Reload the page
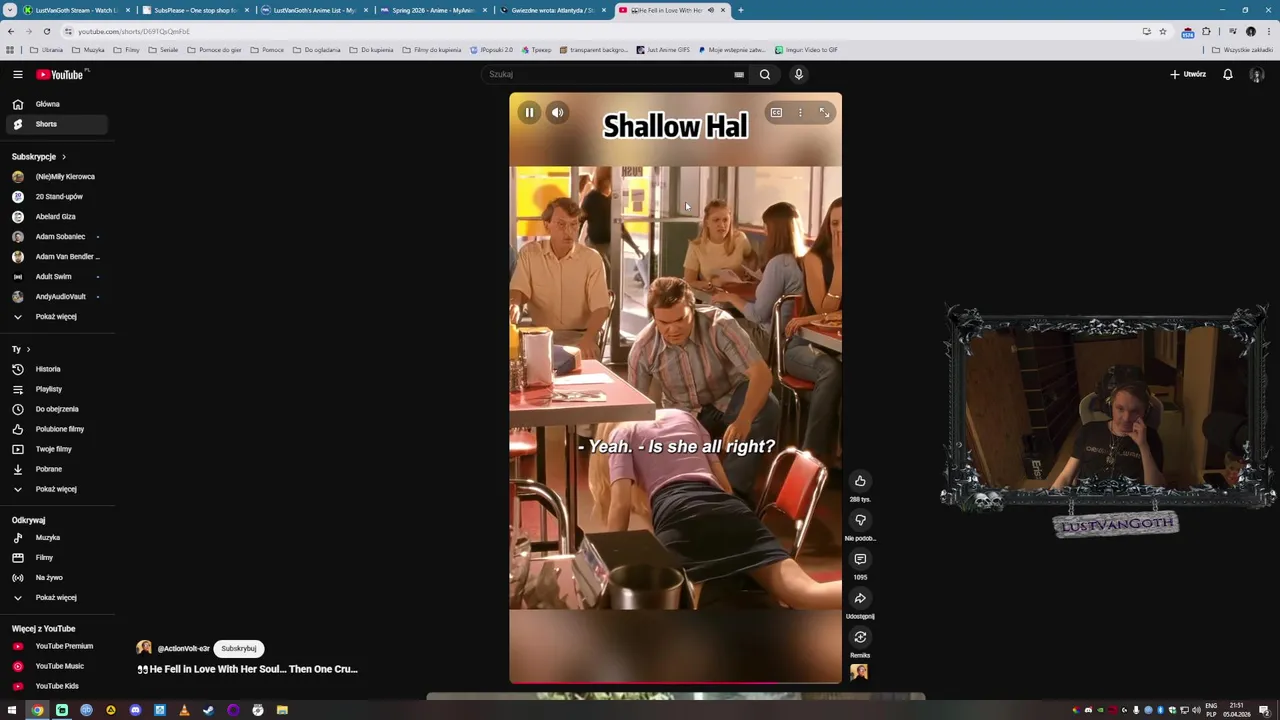 pos(46,31)
